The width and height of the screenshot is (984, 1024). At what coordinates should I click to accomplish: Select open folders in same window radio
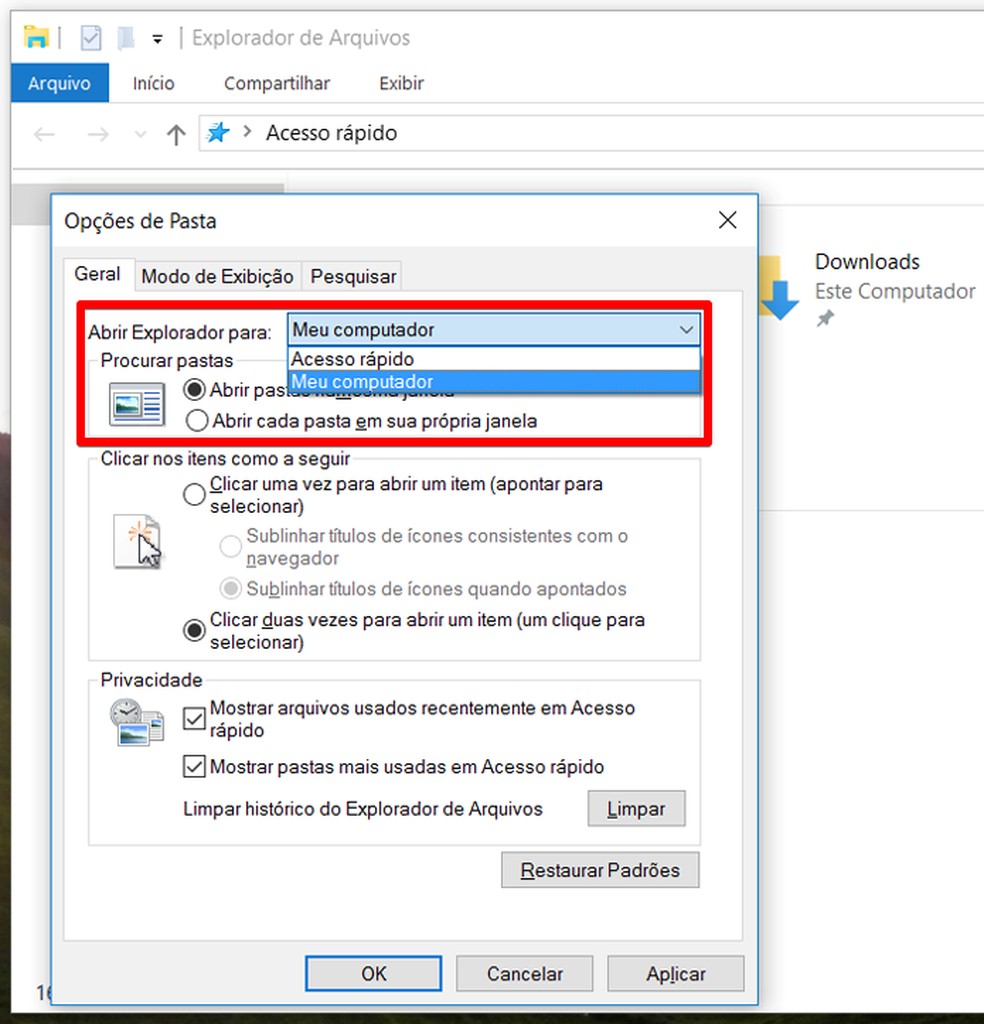pyautogui.click(x=195, y=390)
